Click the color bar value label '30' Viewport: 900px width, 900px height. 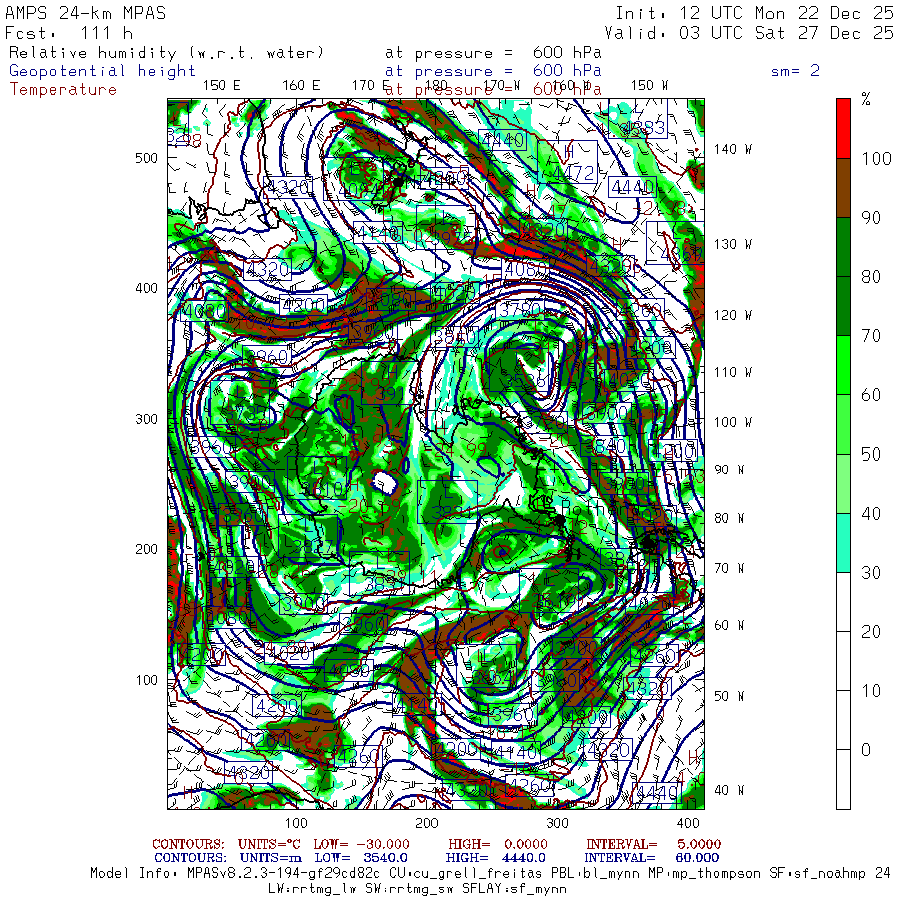coord(871,573)
